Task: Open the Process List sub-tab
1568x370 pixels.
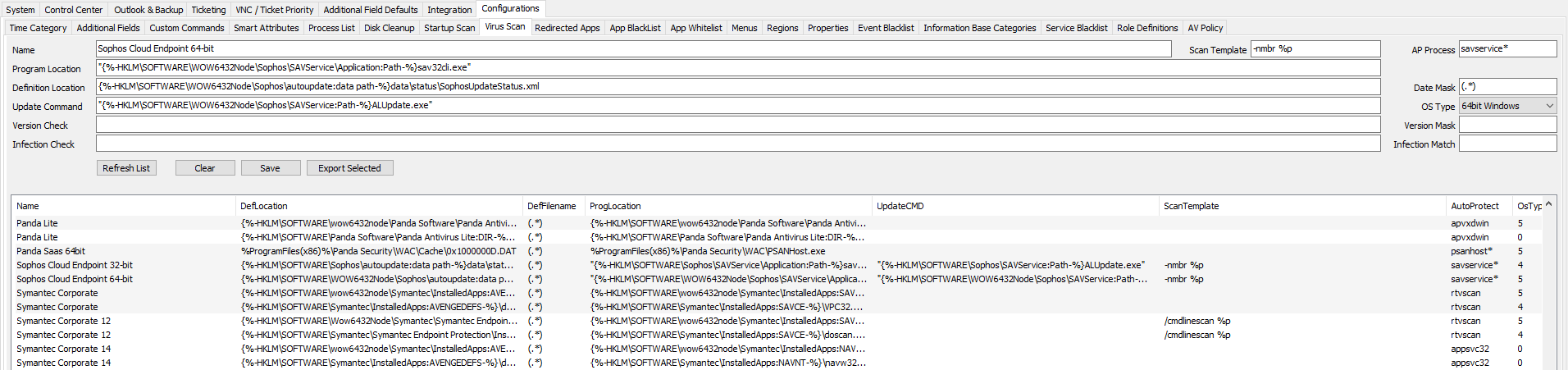Action: 331,28
